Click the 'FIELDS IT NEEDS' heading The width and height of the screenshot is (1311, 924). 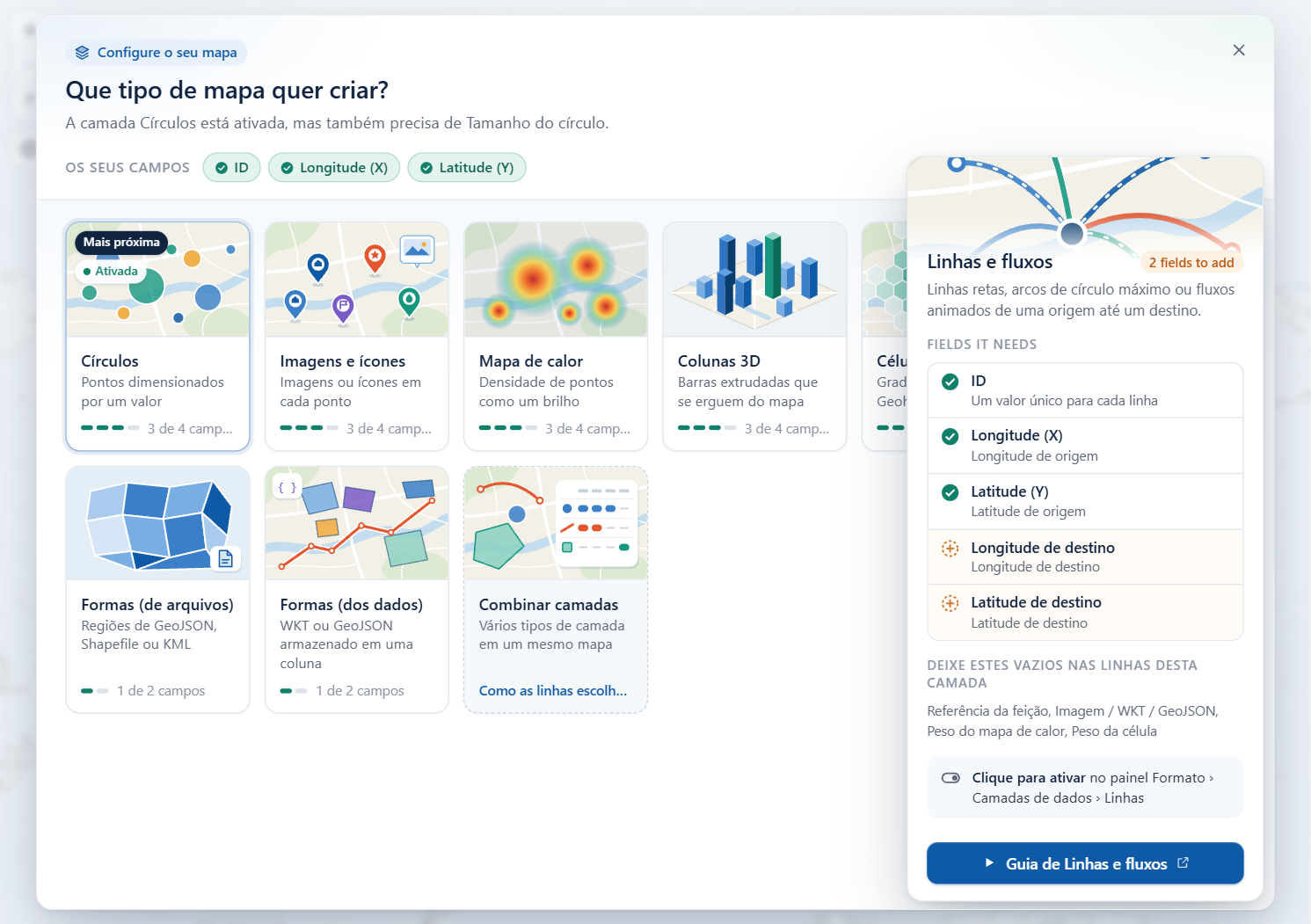(981, 345)
